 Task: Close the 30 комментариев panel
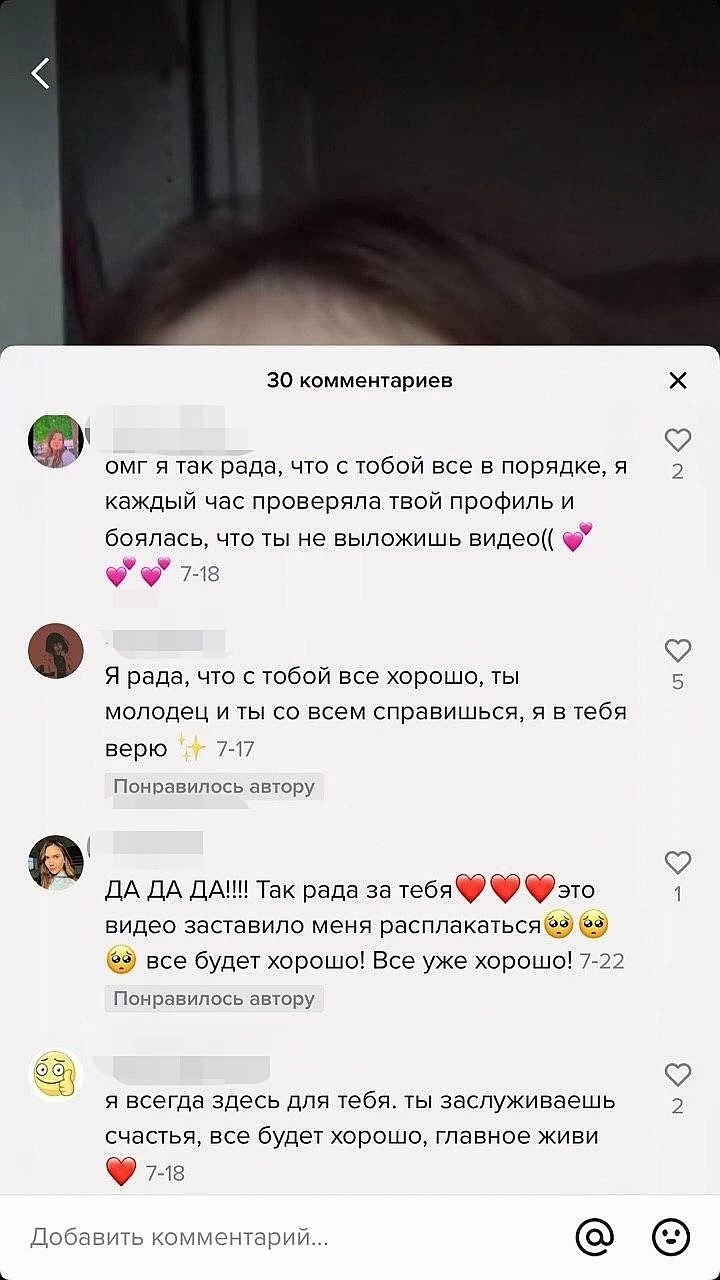678,380
